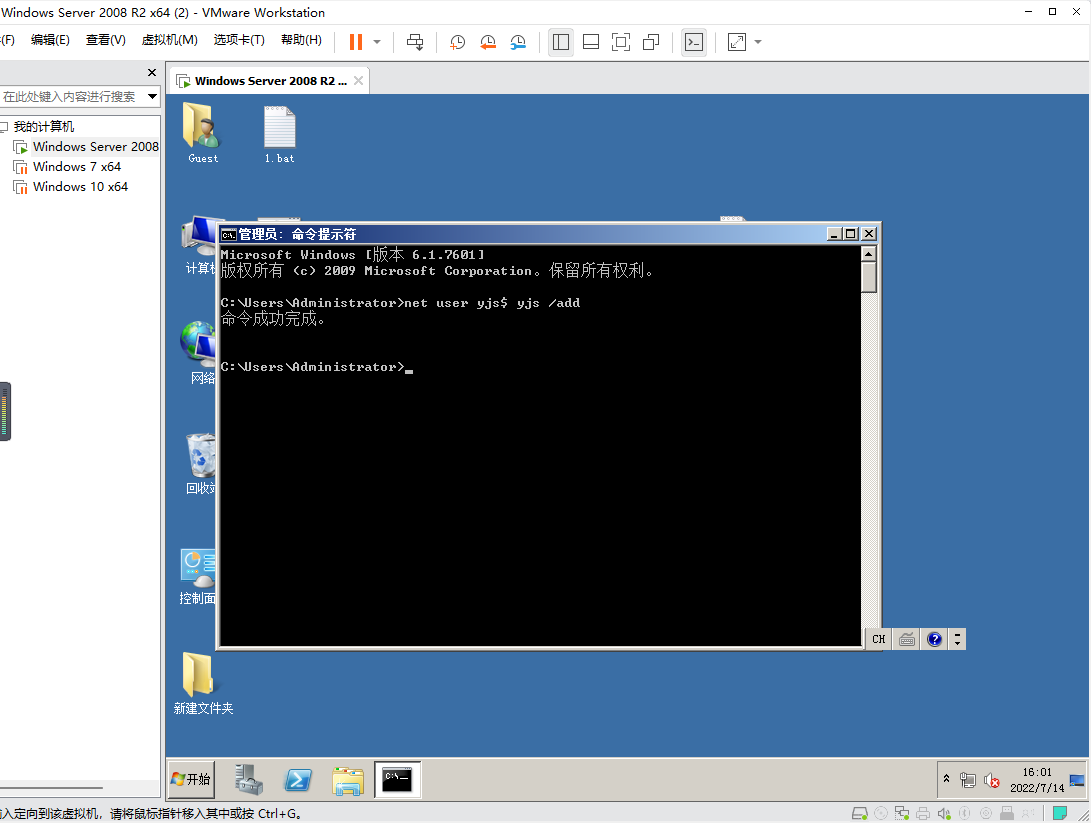Screen dimensions: 1091x823
Task: Click the language bar keyboard icon
Action: [907, 639]
